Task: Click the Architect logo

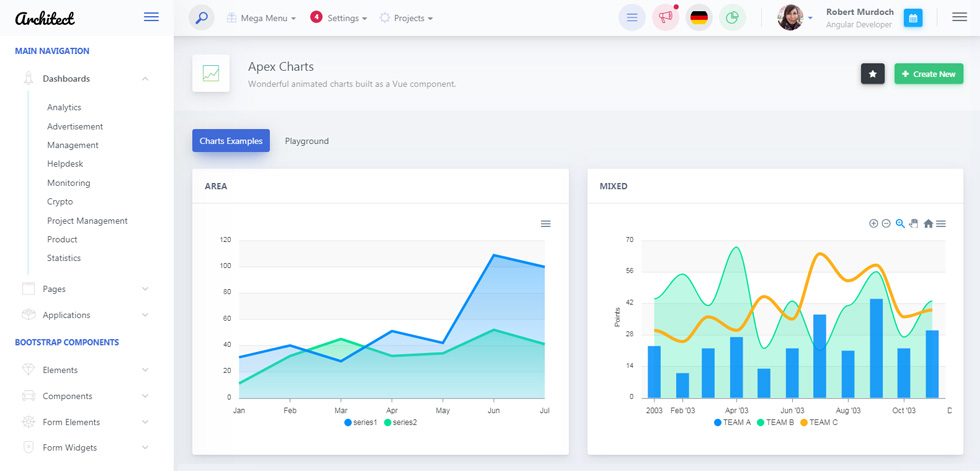Action: point(45,18)
